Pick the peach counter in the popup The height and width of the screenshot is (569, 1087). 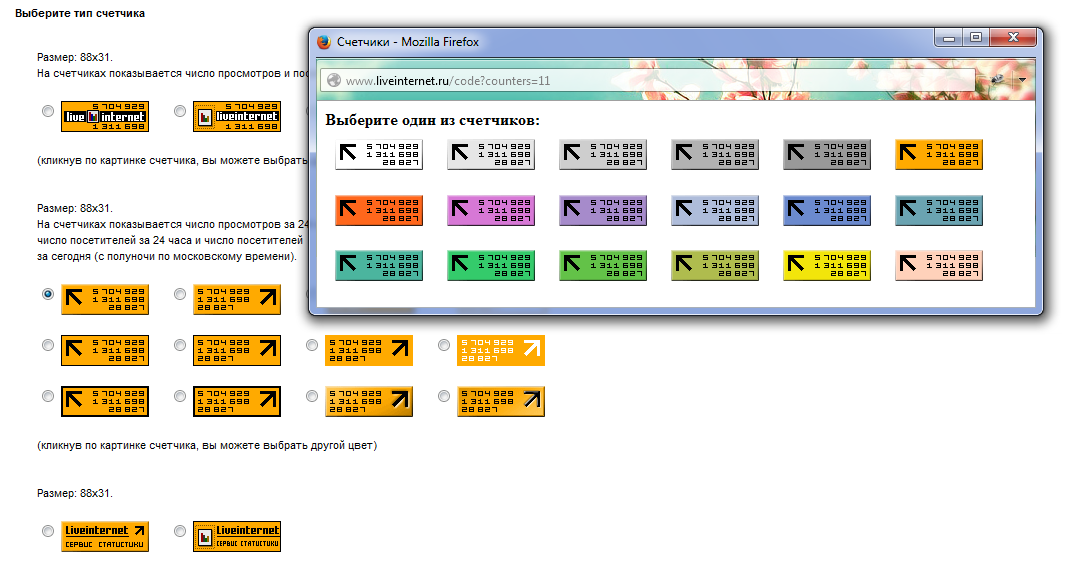click(x=939, y=265)
